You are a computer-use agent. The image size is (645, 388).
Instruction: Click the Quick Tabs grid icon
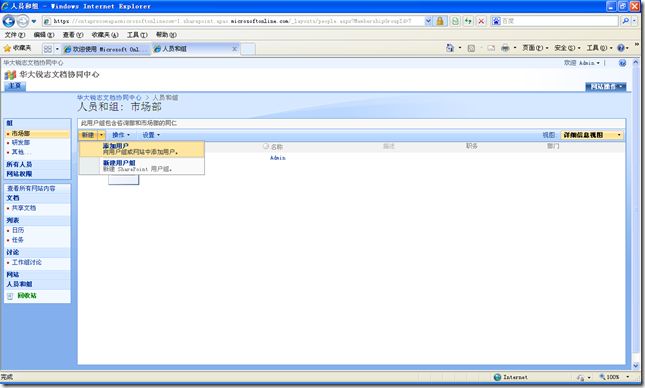tap(48, 49)
